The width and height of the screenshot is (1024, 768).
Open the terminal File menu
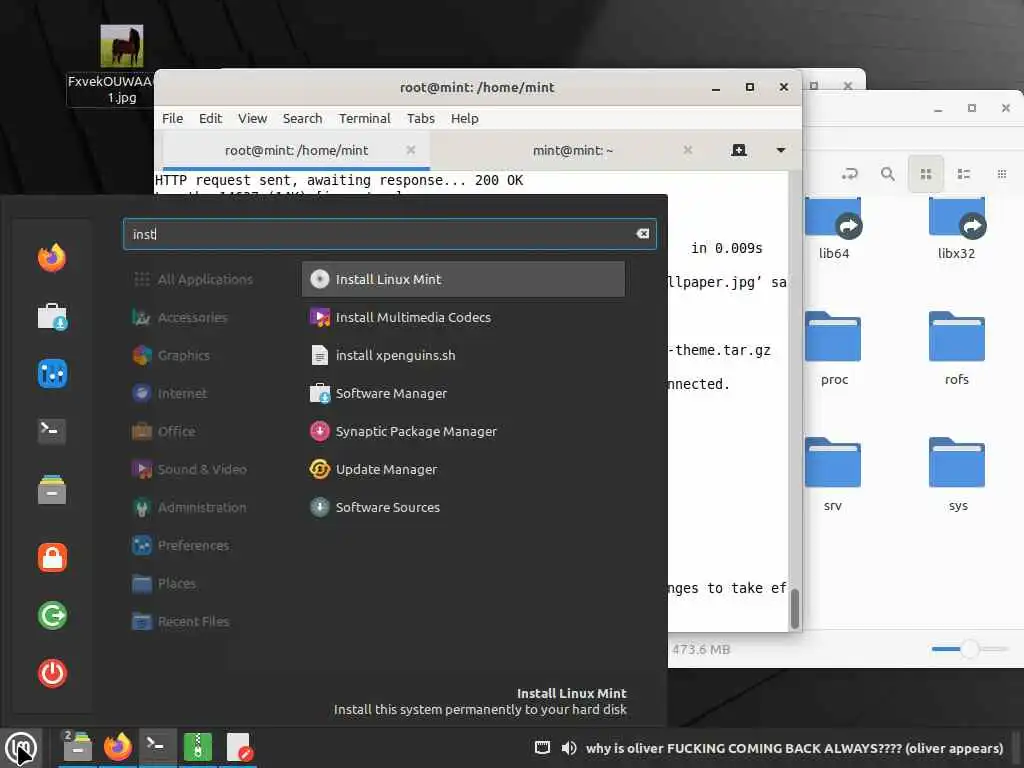point(172,118)
